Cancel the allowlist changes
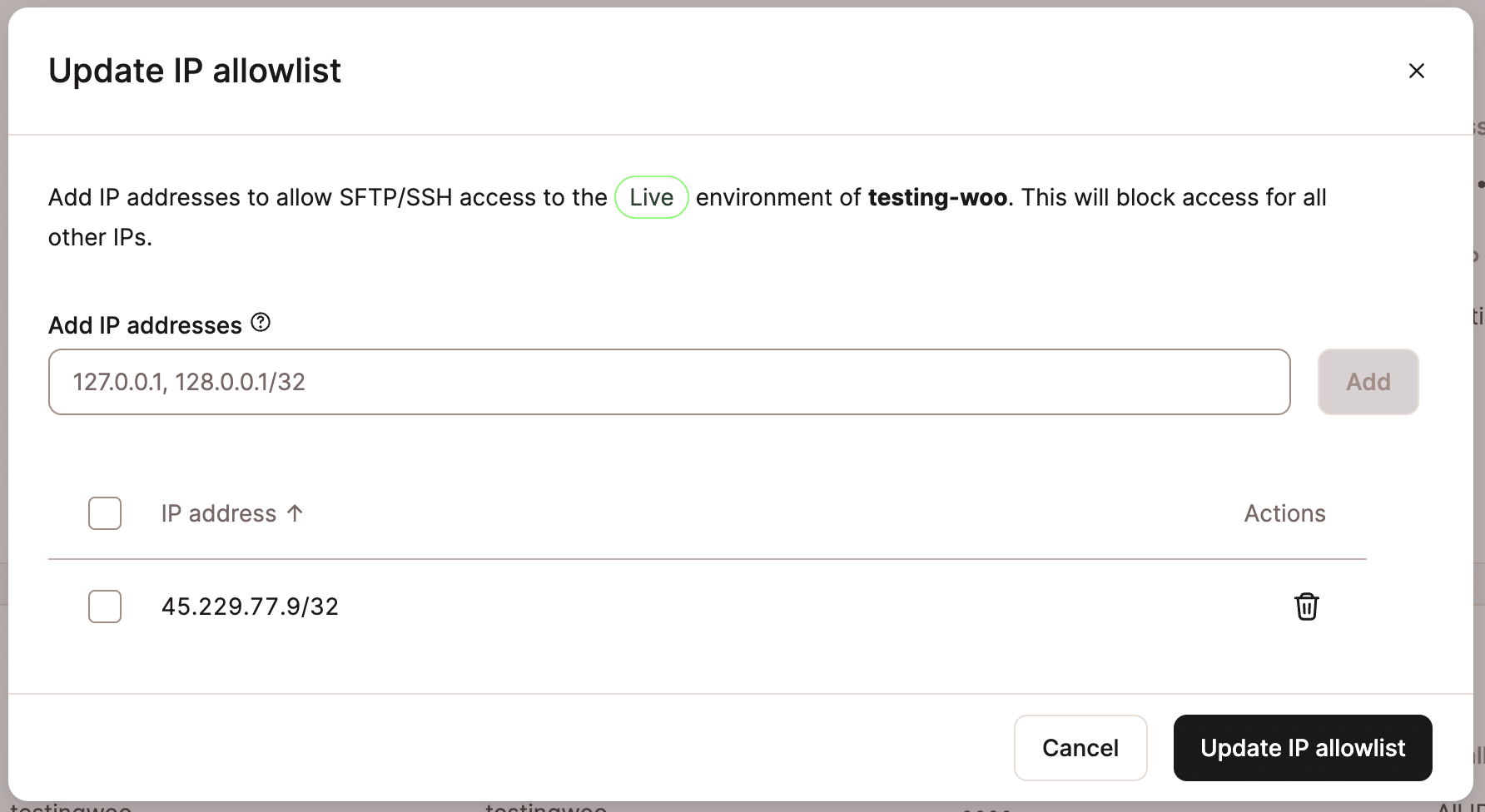 tap(1080, 748)
